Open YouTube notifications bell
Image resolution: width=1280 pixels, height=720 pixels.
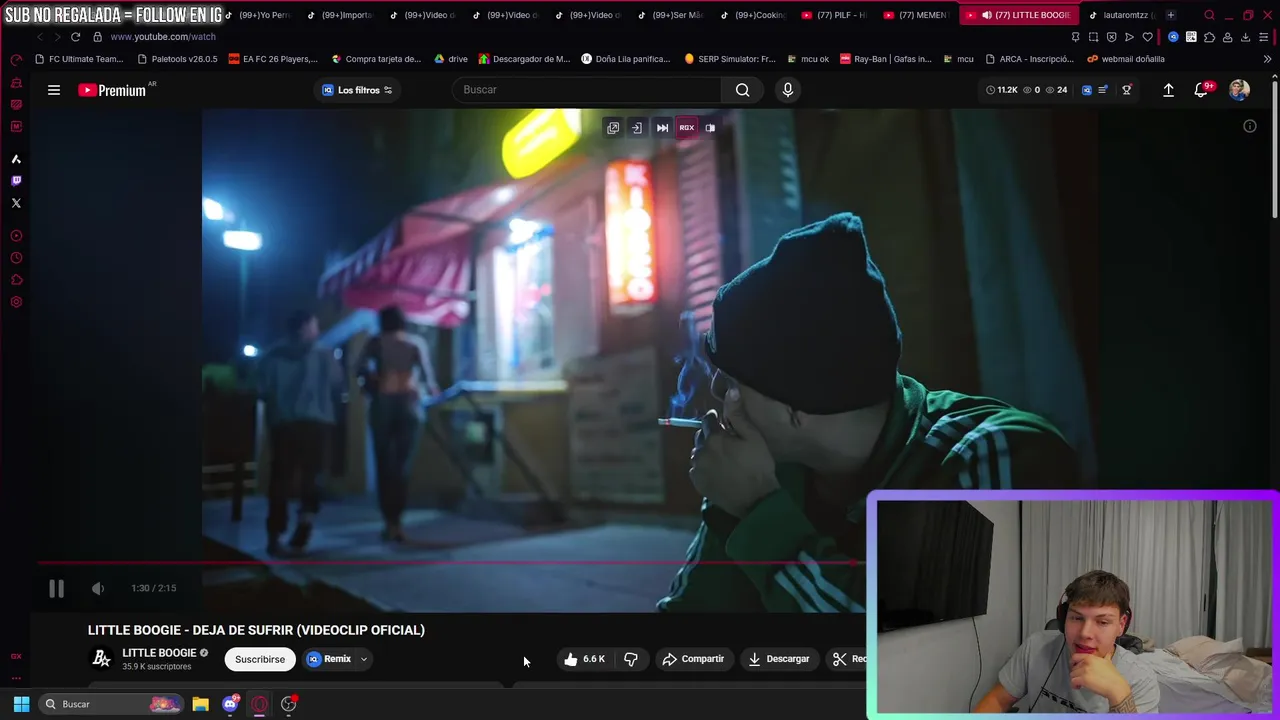click(1201, 90)
